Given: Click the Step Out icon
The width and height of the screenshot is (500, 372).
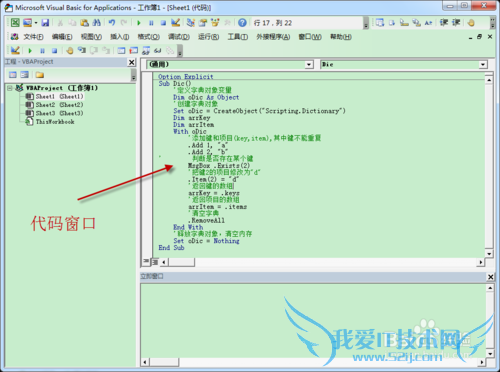Looking at the screenshot, I should pyautogui.click(x=106, y=50).
